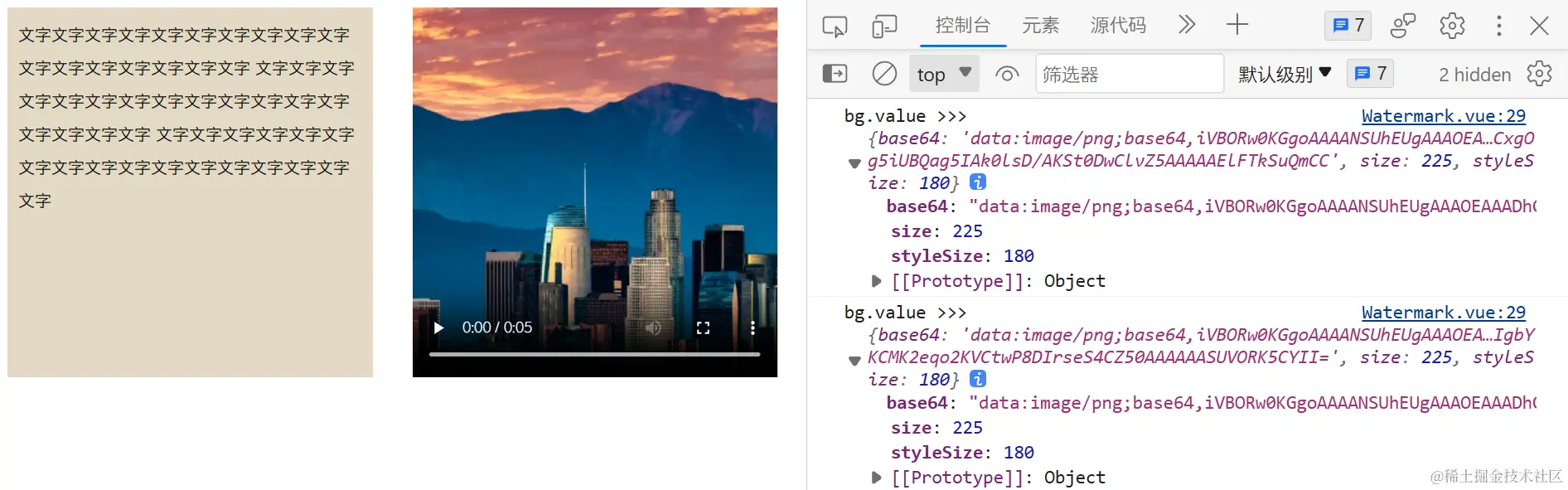The height and width of the screenshot is (490, 1568).
Task: Open the DevTools three-dot customize menu
Action: point(1498,26)
